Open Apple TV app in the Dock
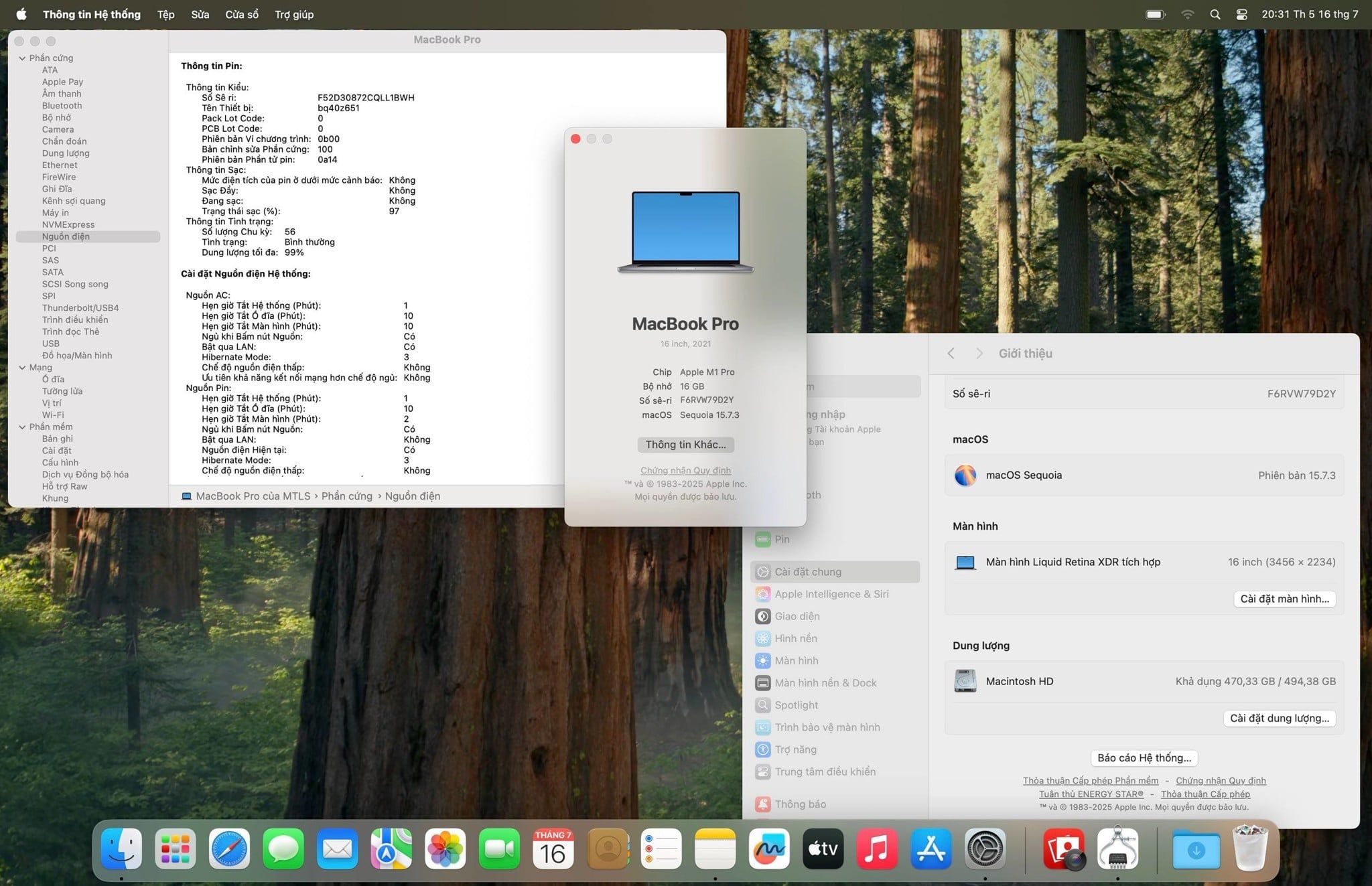Image resolution: width=1372 pixels, height=886 pixels. pyautogui.click(x=823, y=848)
